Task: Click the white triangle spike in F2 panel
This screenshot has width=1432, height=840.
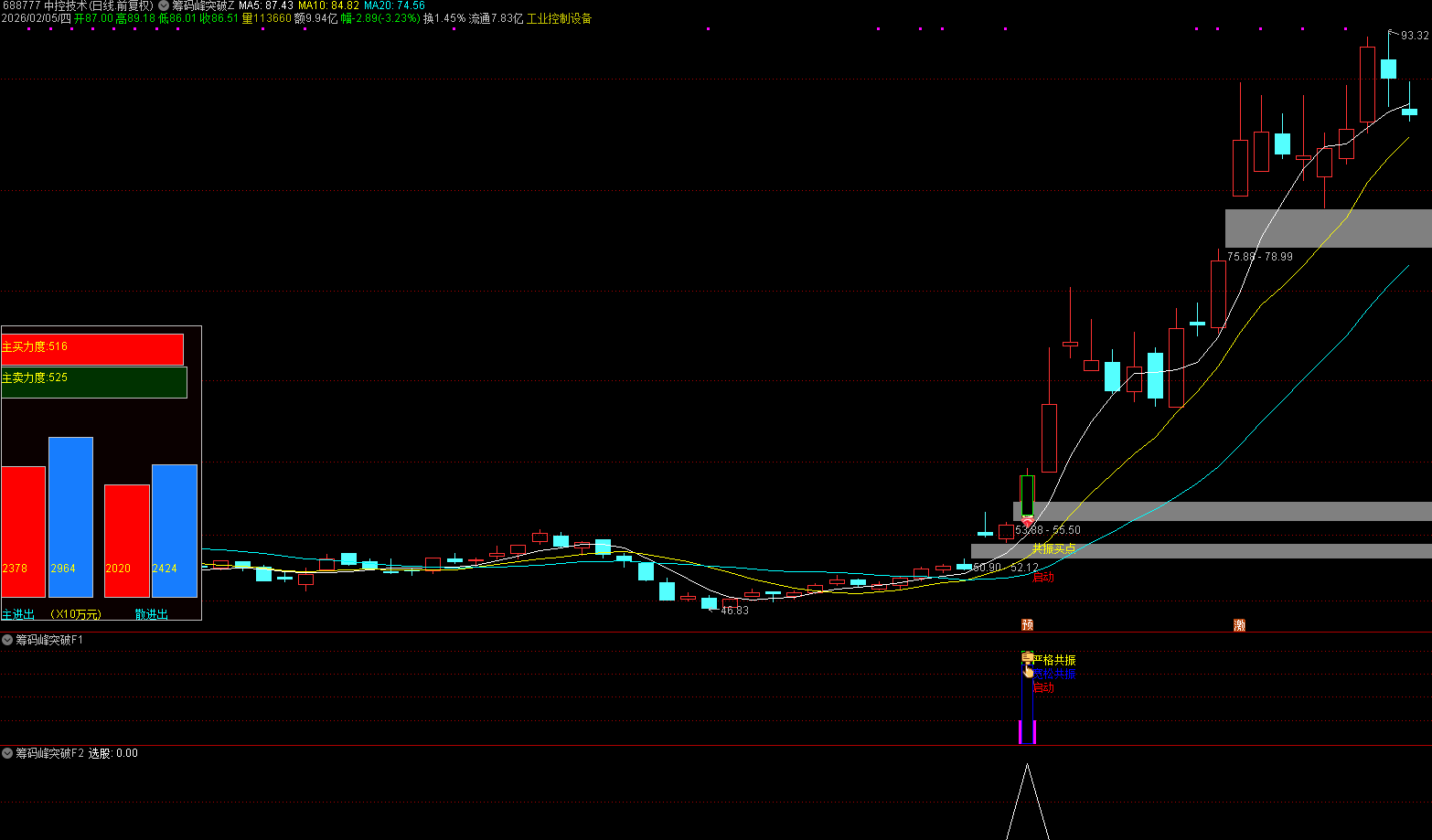Action: [x=1028, y=803]
